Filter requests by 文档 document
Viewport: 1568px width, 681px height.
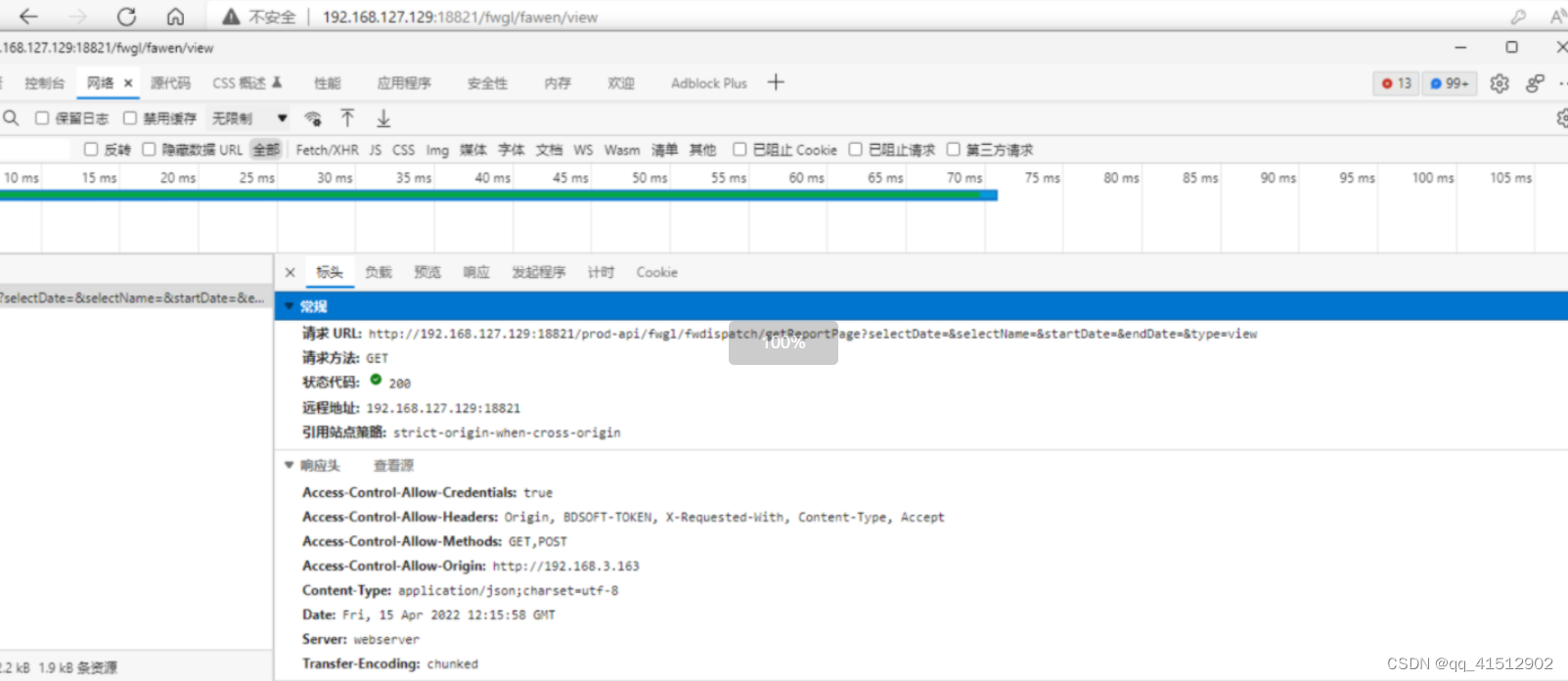550,150
